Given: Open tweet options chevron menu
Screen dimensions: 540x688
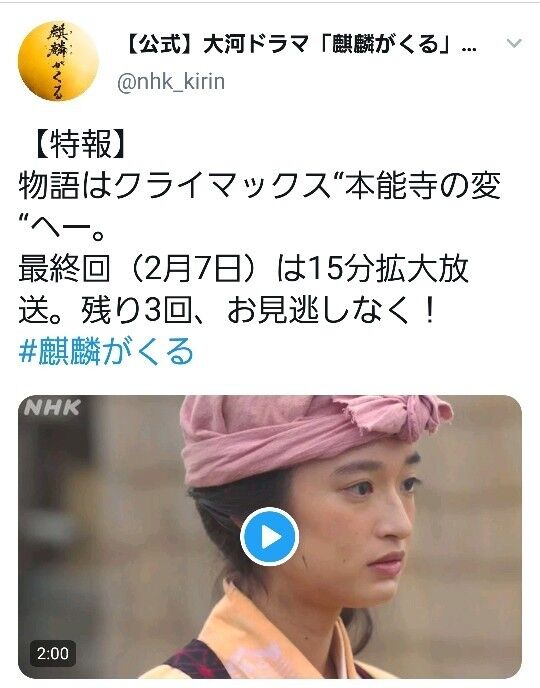Looking at the screenshot, I should (x=514, y=43).
